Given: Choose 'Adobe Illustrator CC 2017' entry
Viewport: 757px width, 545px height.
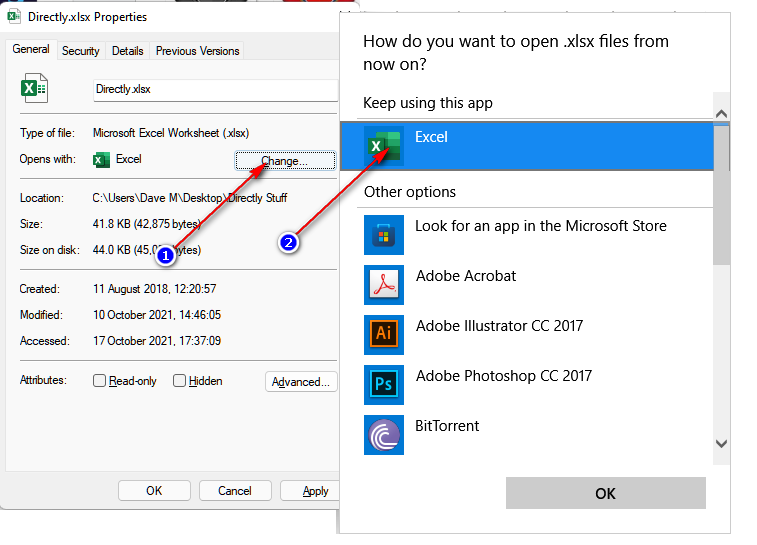Looking at the screenshot, I should point(499,326).
